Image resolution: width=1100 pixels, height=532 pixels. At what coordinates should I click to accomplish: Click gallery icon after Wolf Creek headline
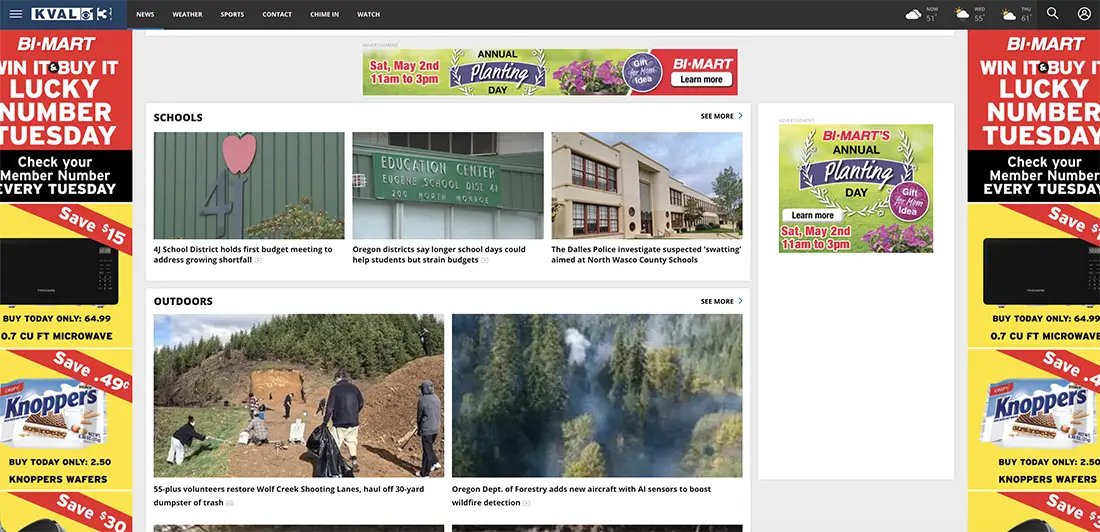point(229,503)
